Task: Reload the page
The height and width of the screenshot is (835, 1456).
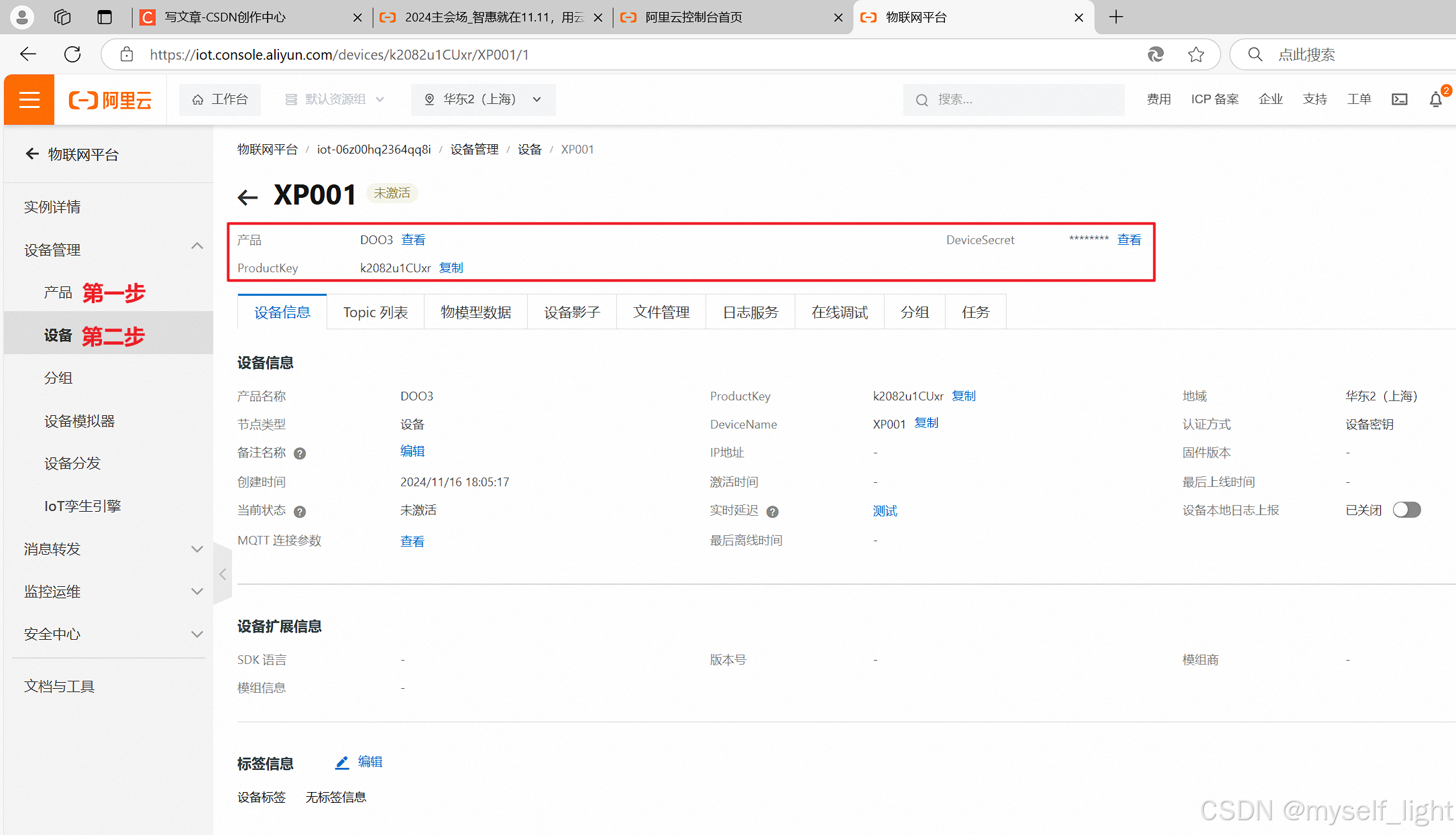Action: click(x=72, y=54)
